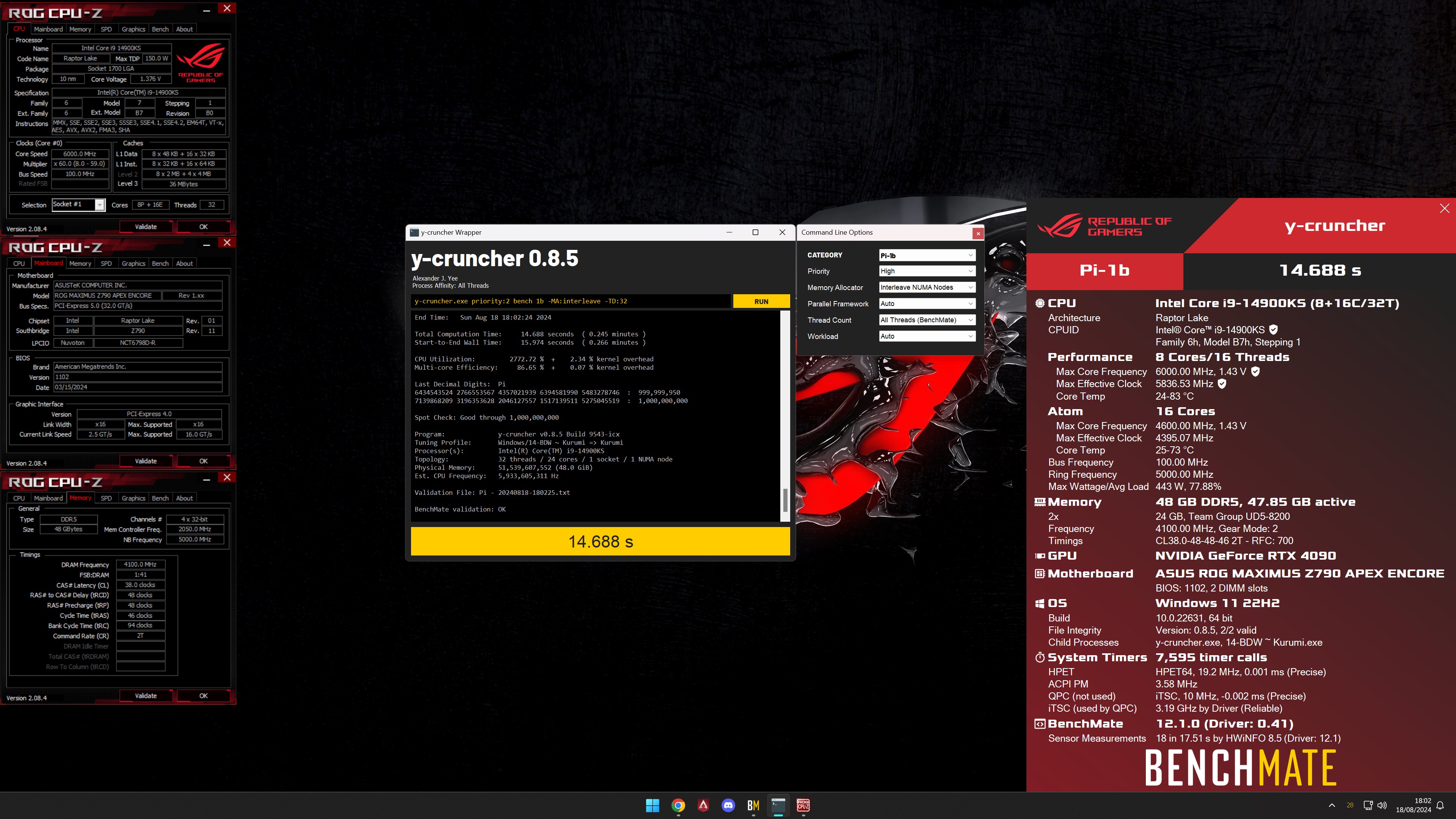Click the y-cruncher command line field
Image resolution: width=1456 pixels, height=819 pixels.
coord(570,301)
